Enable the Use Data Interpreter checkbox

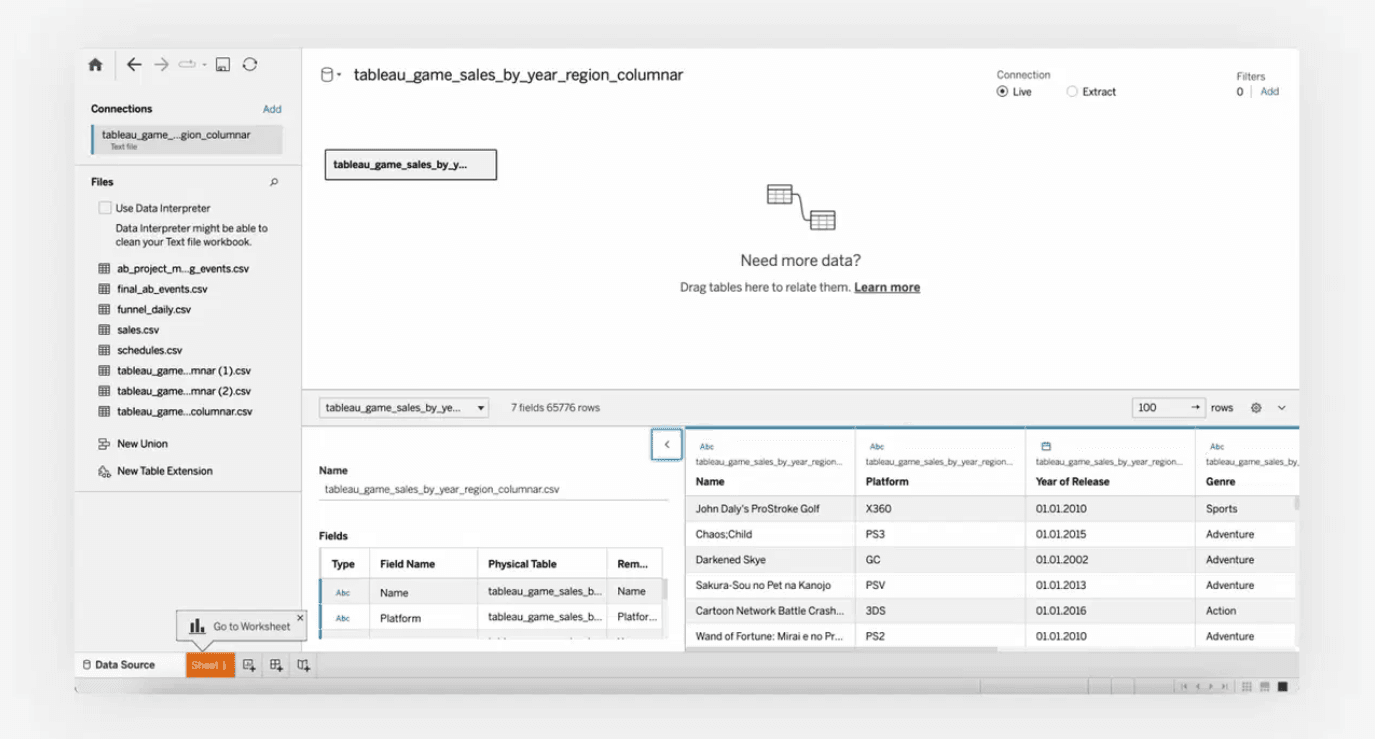pyautogui.click(x=105, y=208)
